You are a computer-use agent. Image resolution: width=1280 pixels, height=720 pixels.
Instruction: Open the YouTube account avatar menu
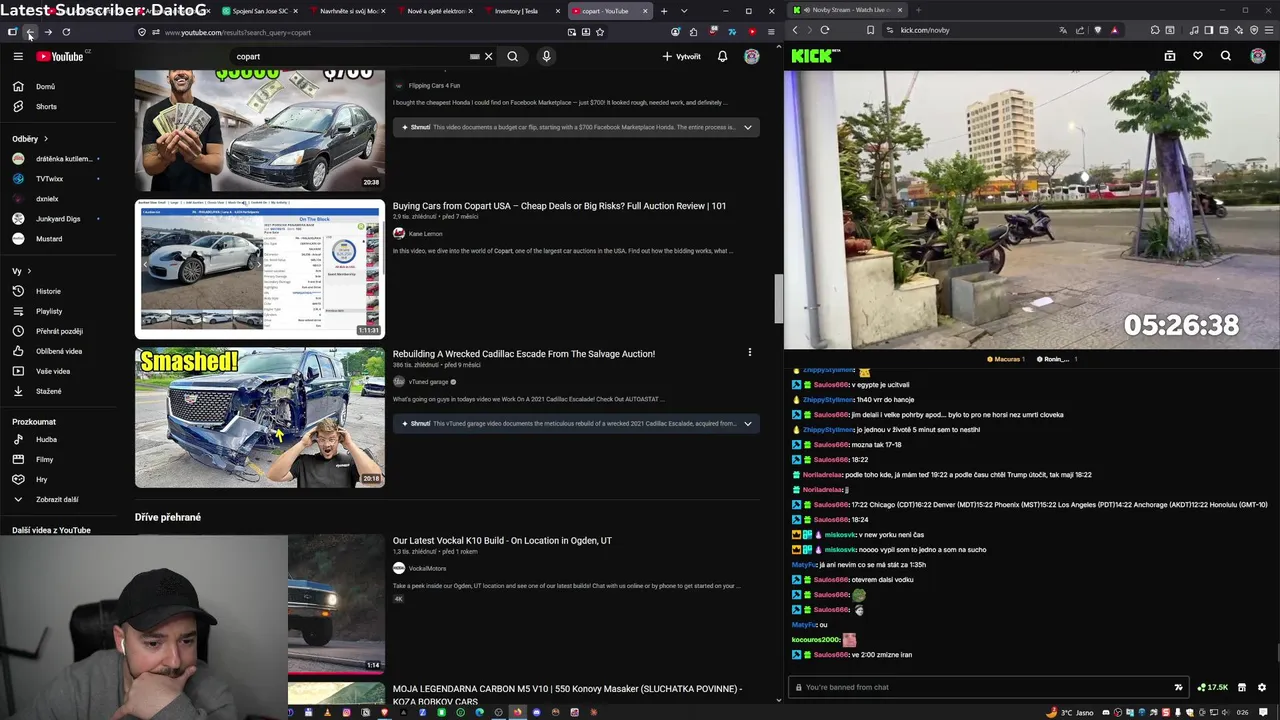(752, 56)
